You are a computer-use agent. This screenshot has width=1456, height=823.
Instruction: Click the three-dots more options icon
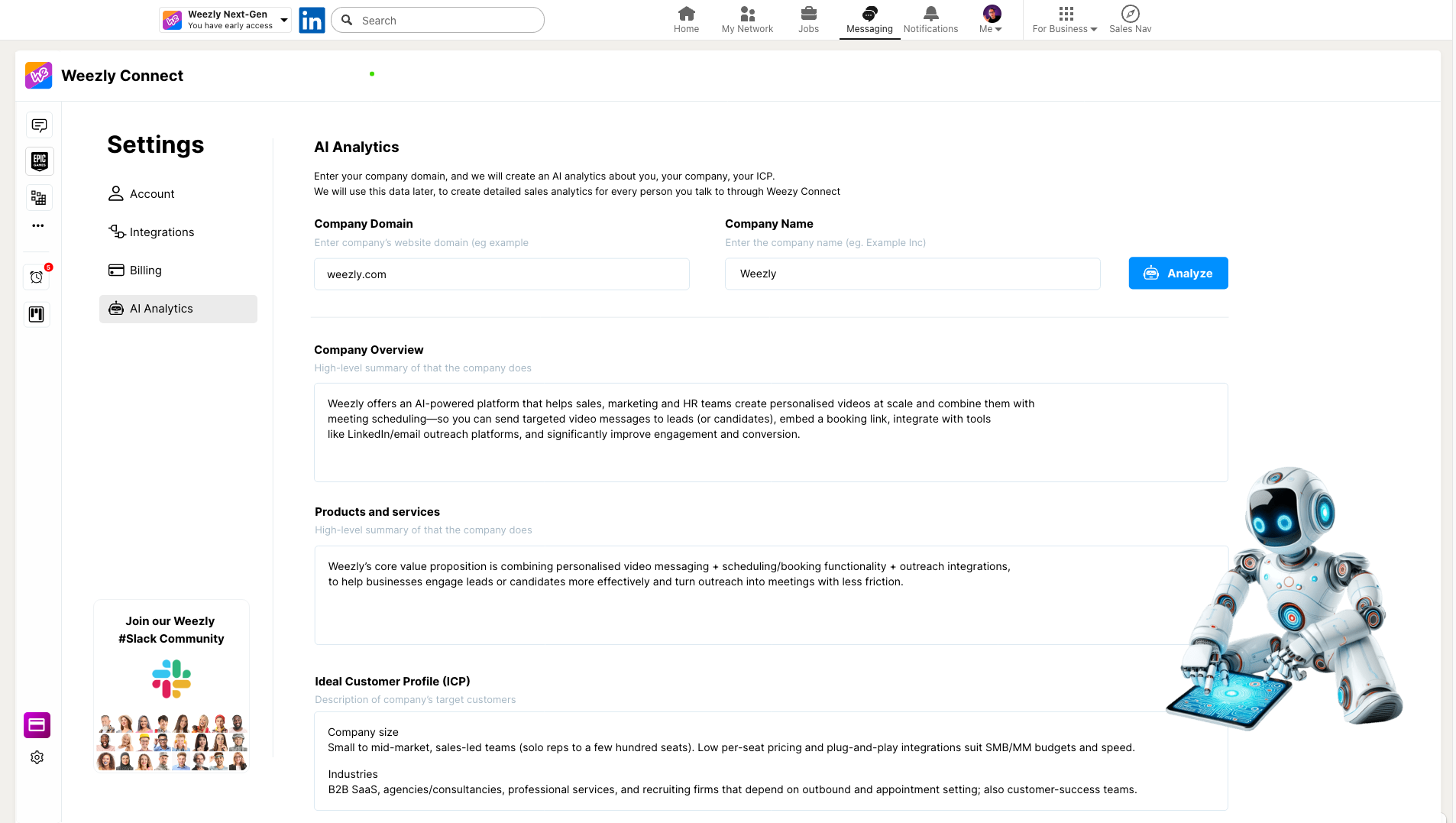click(38, 226)
